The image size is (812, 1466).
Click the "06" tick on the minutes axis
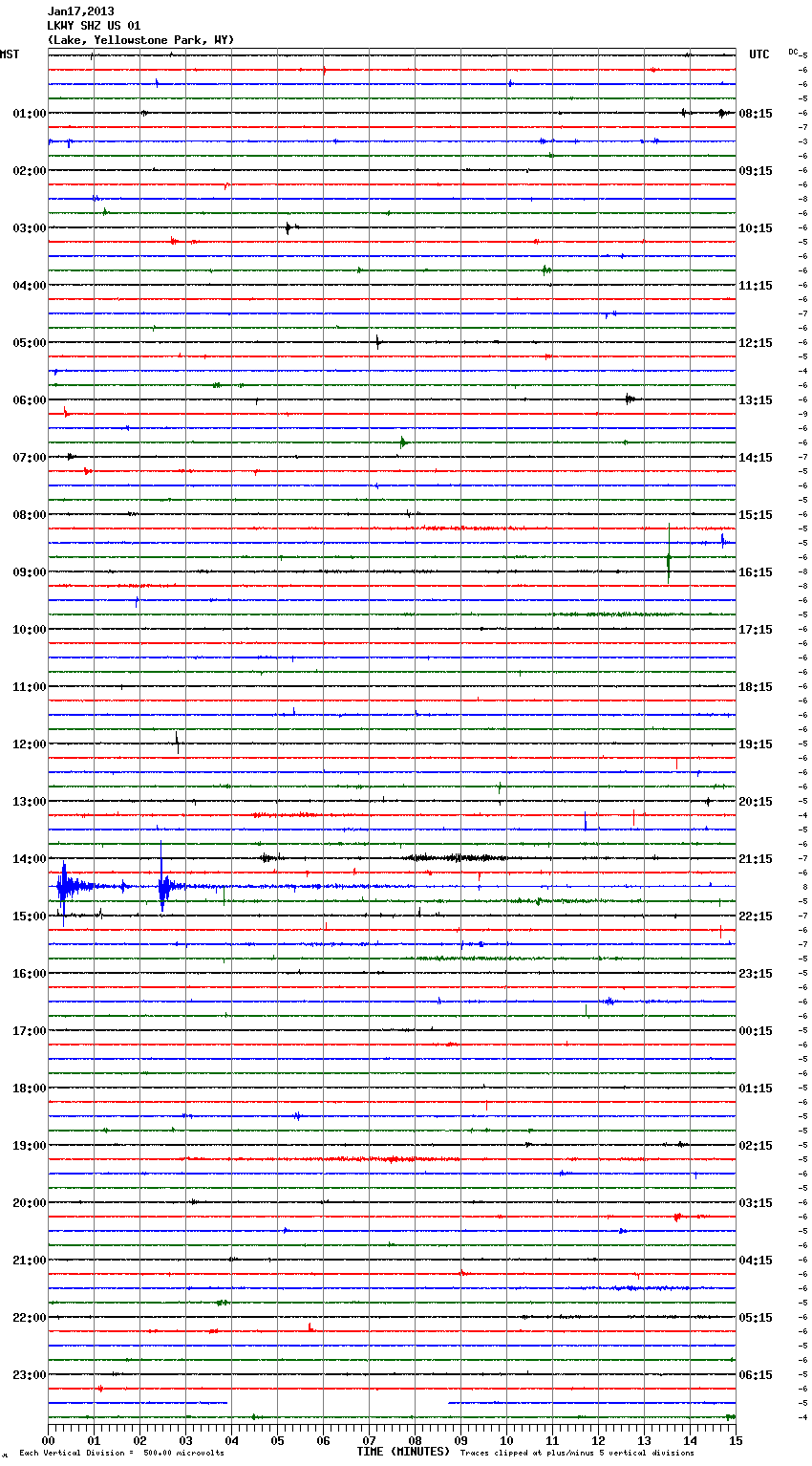pyautogui.click(x=323, y=1440)
